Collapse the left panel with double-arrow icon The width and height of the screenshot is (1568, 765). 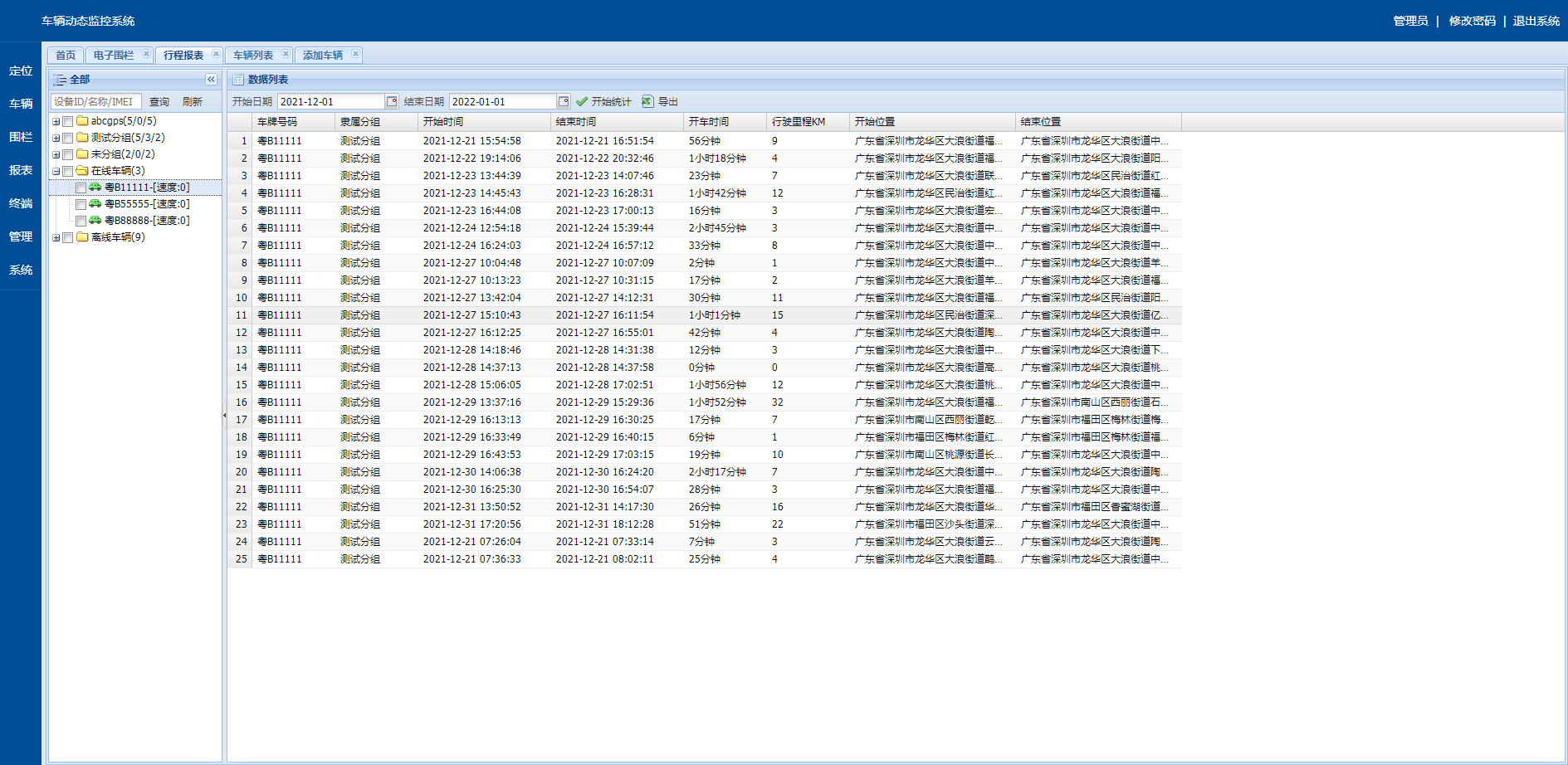click(211, 80)
